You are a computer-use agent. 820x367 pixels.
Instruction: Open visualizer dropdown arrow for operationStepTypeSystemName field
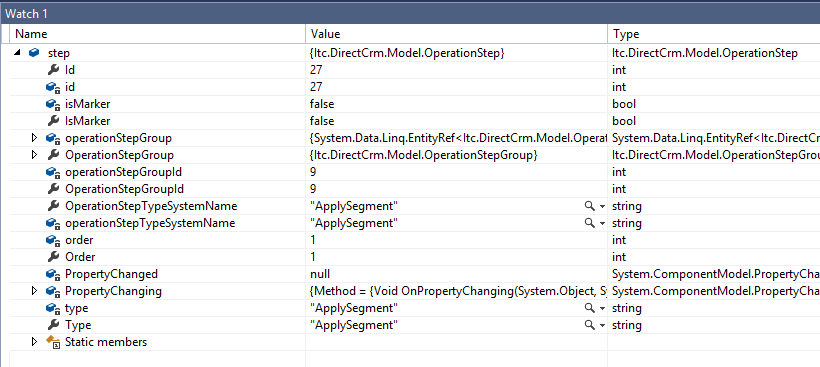[x=602, y=224]
